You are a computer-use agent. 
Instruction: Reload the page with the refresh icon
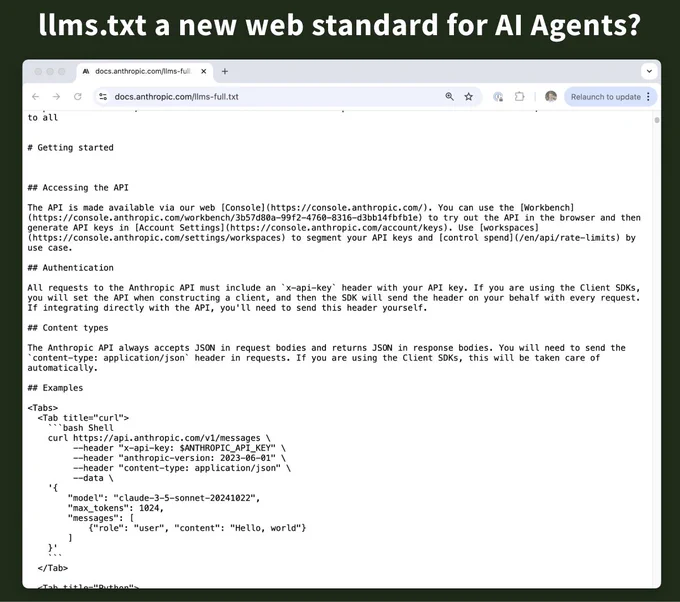click(78, 97)
